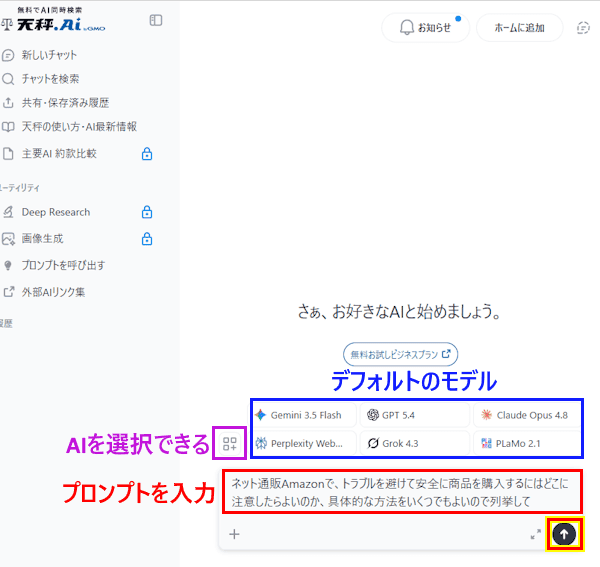Open Deep Research utility
Image resolution: width=600 pixels, height=567 pixels.
point(56,212)
